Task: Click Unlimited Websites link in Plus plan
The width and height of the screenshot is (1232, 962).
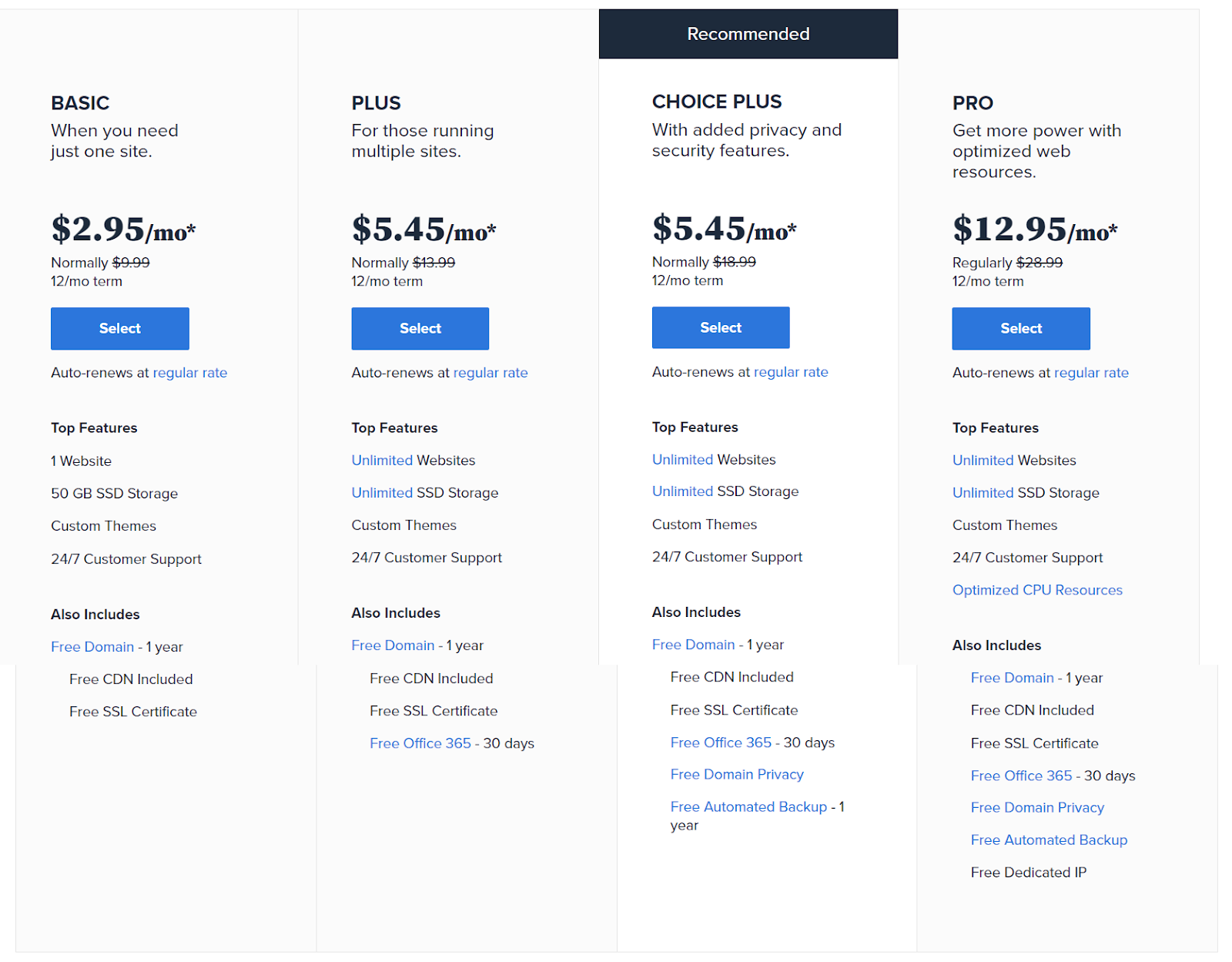Action: [383, 461]
